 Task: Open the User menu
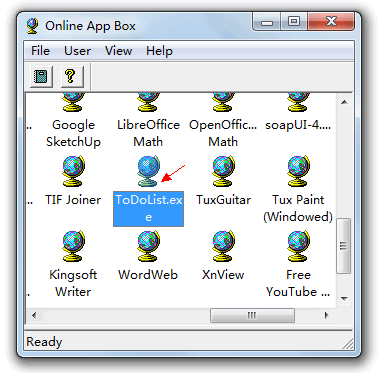pyautogui.click(x=77, y=51)
